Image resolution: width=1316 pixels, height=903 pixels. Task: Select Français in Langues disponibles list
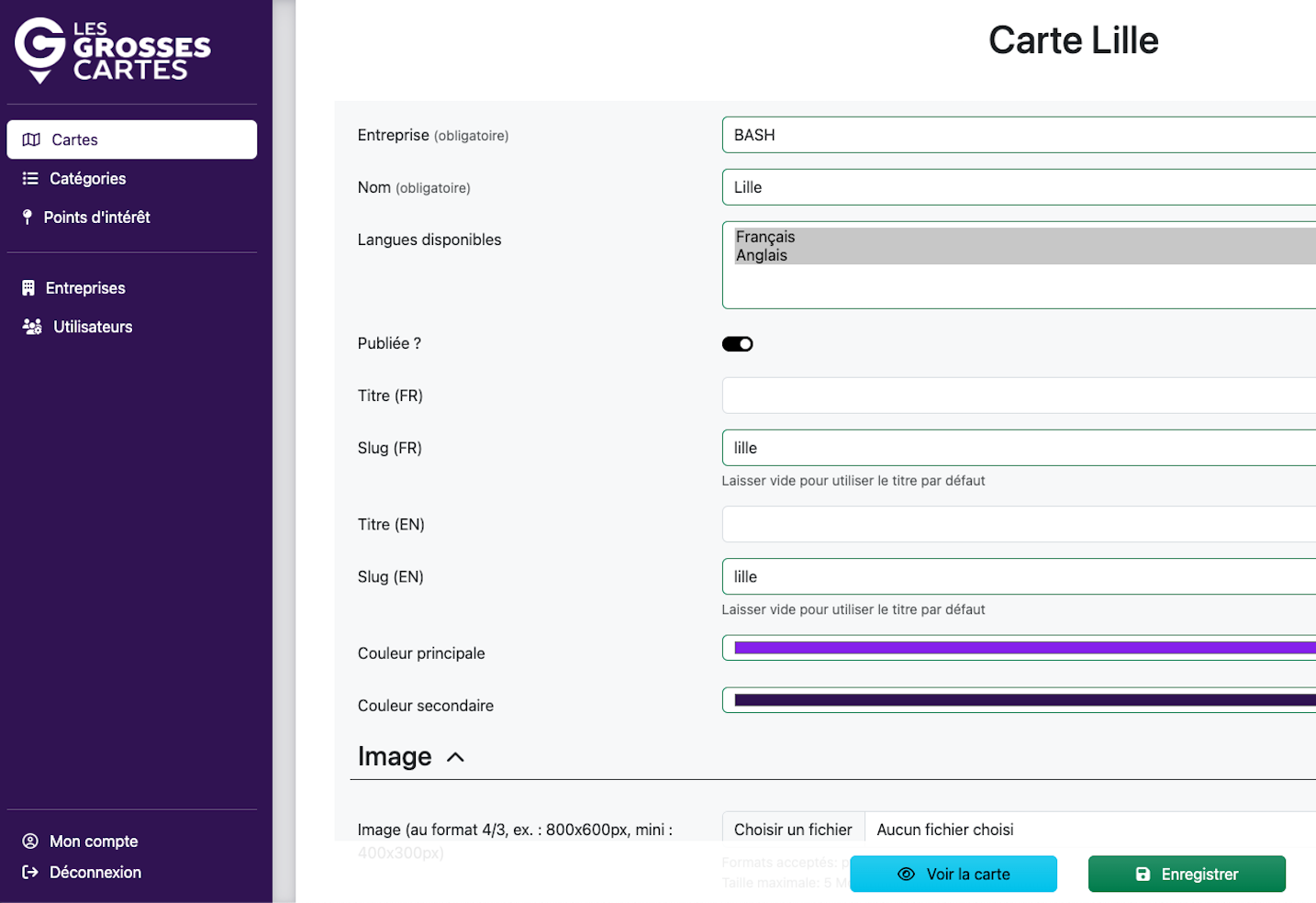[765, 237]
